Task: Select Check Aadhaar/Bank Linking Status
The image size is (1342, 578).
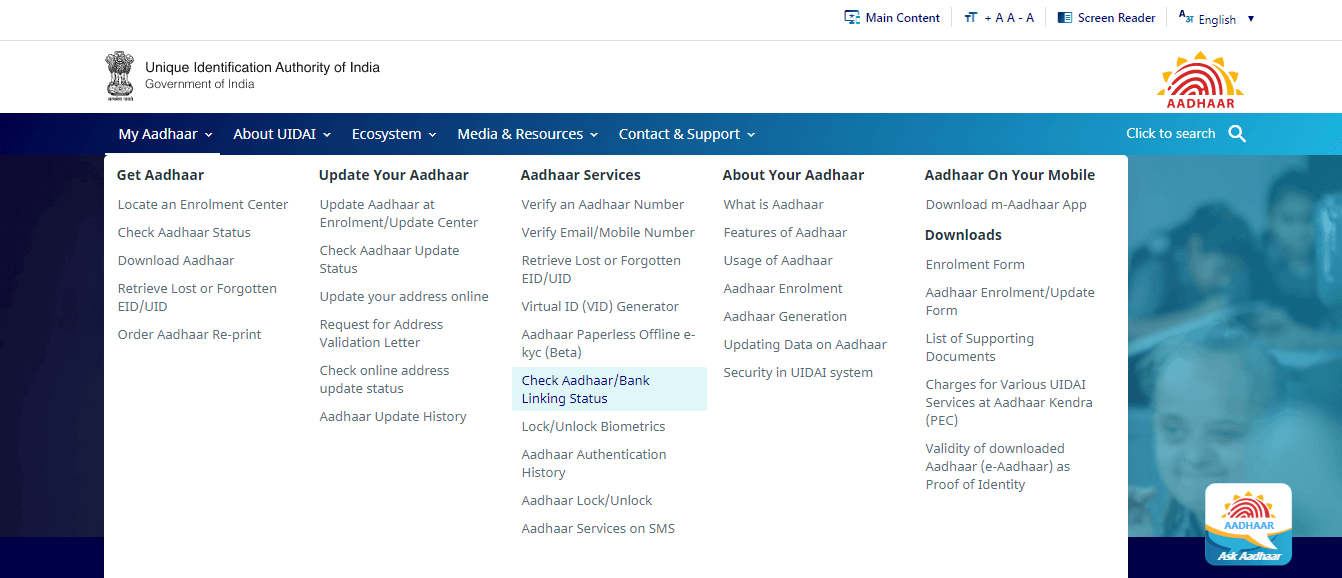Action: (609, 389)
